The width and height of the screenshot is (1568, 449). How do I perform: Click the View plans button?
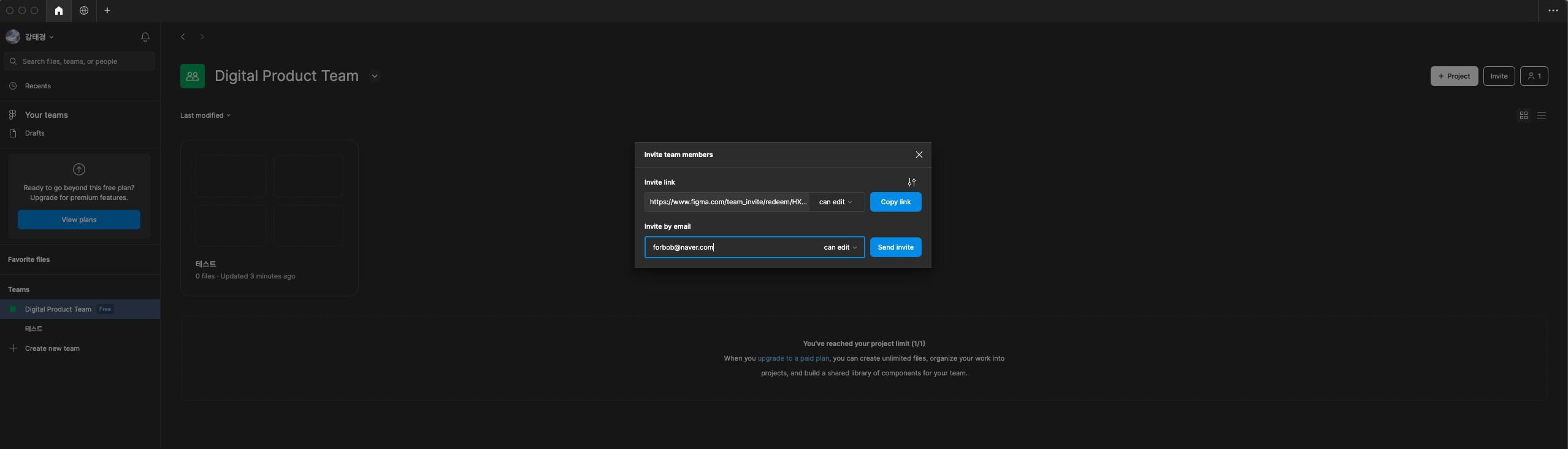tap(79, 220)
